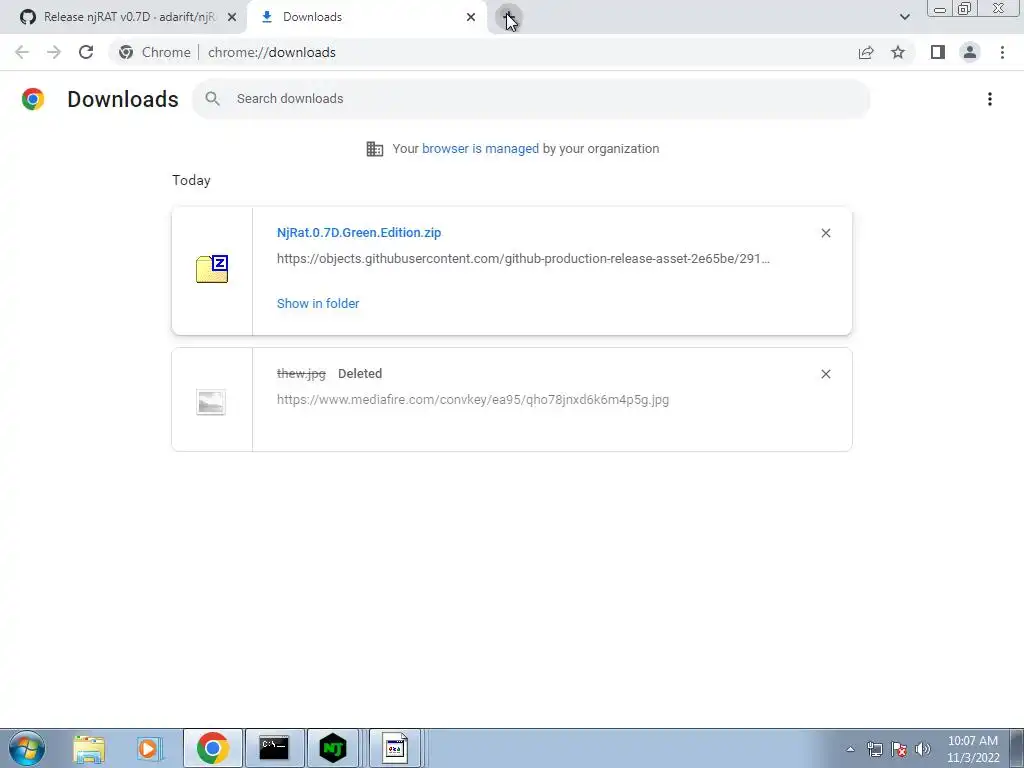
Task: Bookmark this tab with the star icon
Action: (898, 52)
